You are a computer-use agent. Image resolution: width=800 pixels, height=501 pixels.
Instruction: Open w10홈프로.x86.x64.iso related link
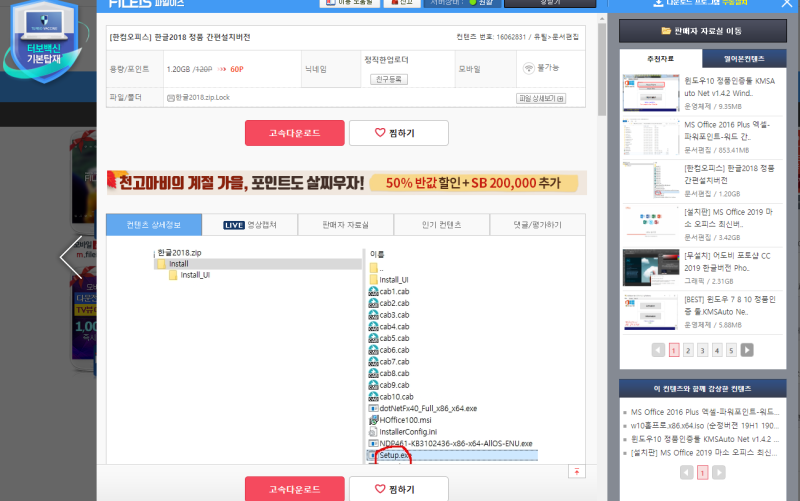pyautogui.click(x=705, y=425)
